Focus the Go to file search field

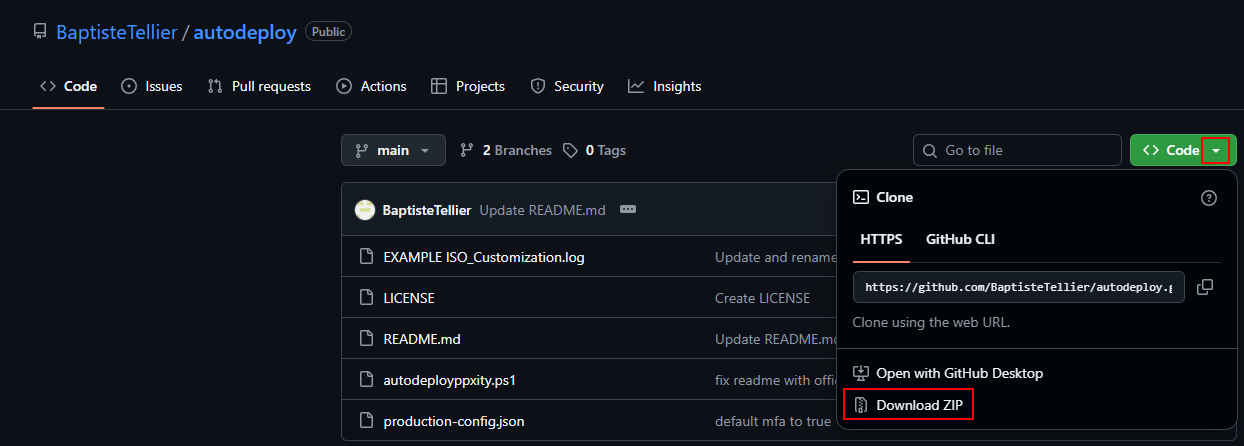(x=1017, y=150)
